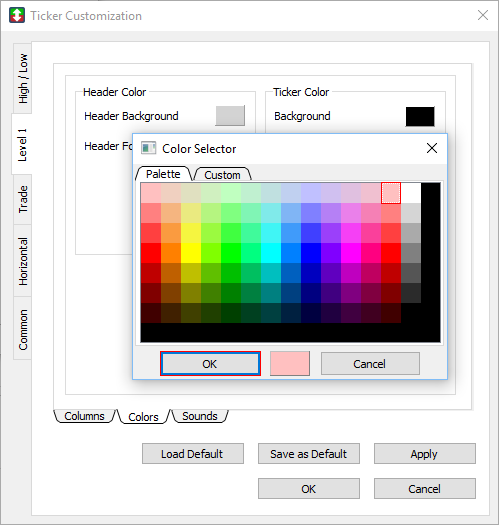Viewport: 499px width, 525px height.
Task: Click the Load Default button
Action: tap(193, 454)
